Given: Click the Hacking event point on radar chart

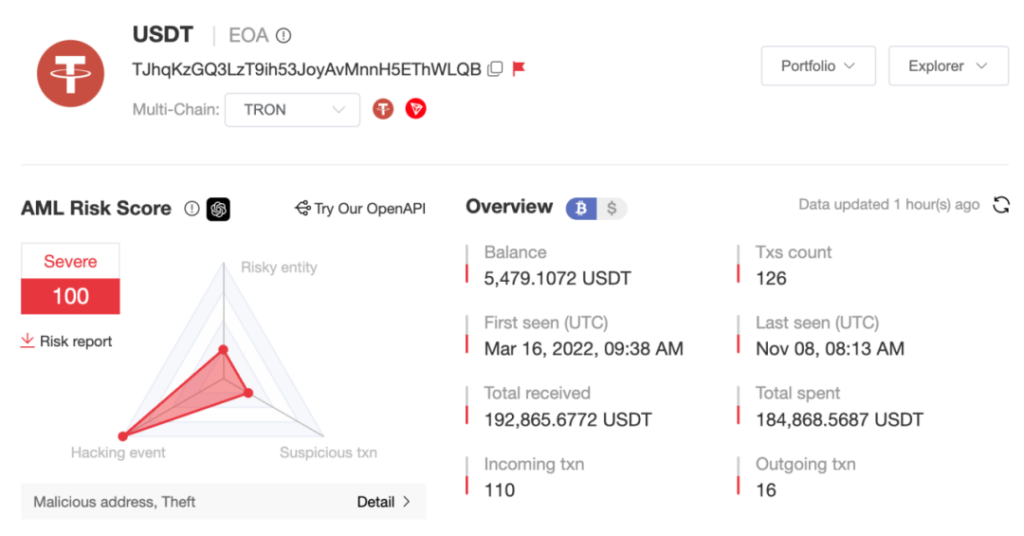Looking at the screenshot, I should pyautogui.click(x=123, y=436).
